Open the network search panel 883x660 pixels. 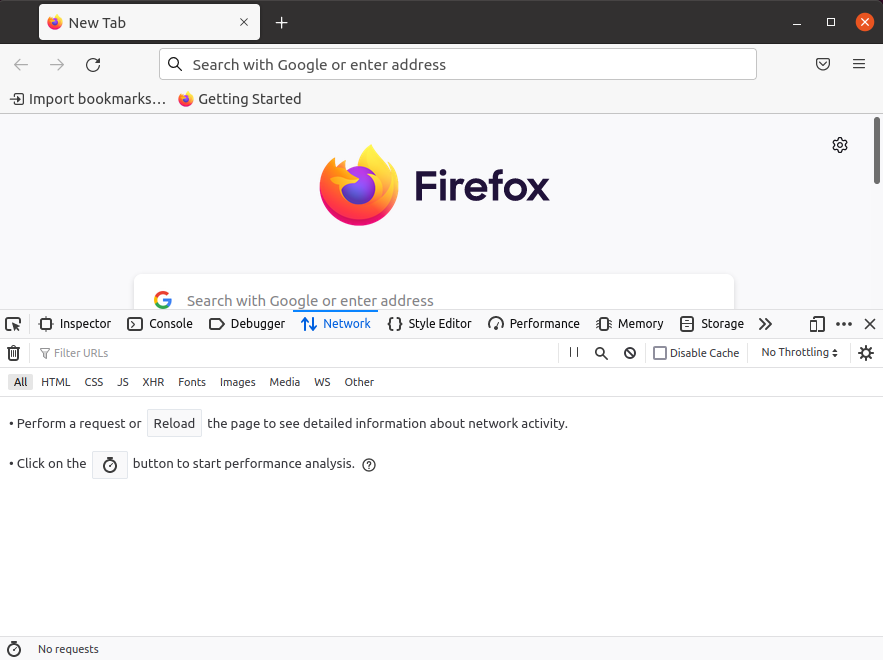[601, 353]
